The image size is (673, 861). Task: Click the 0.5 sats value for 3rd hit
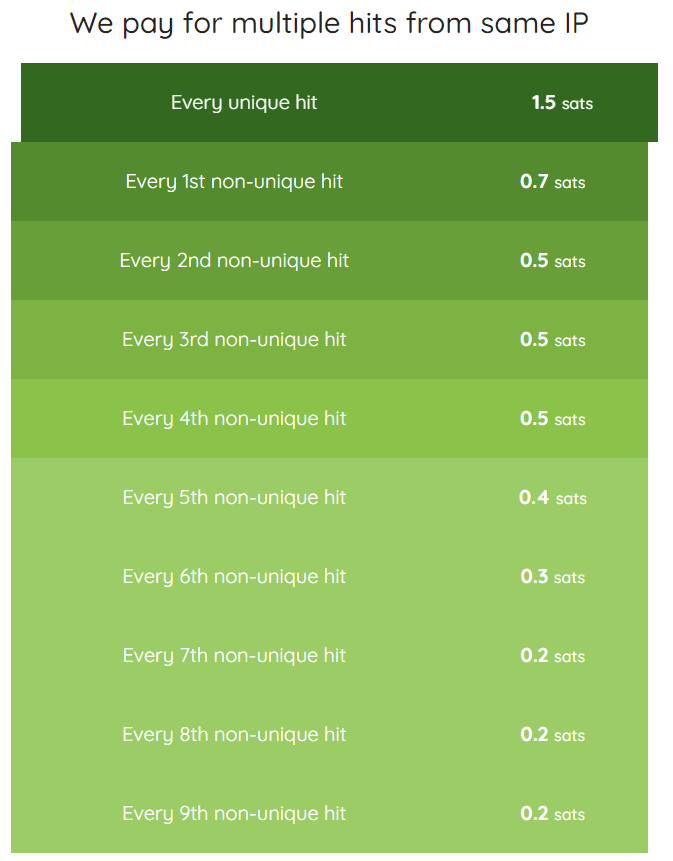552,340
